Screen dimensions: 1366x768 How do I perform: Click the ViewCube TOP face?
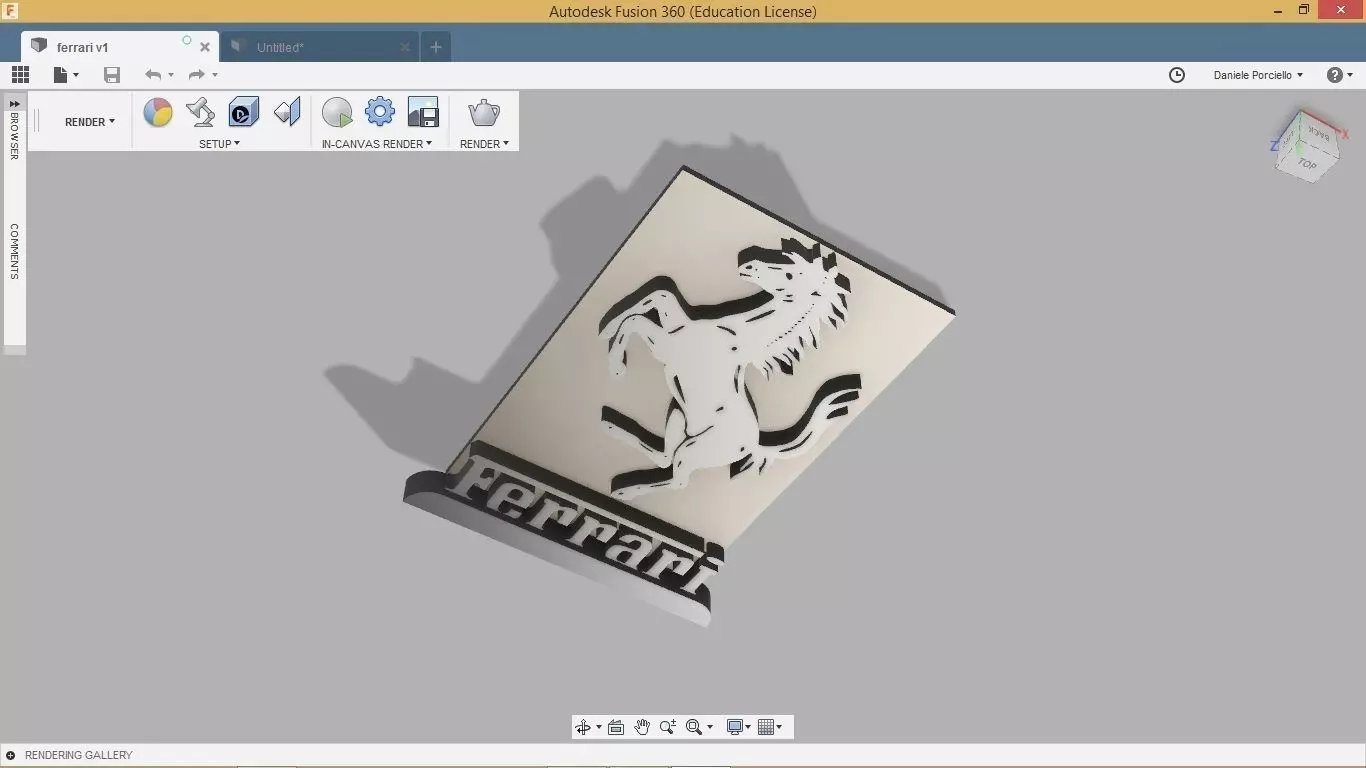pos(1307,163)
